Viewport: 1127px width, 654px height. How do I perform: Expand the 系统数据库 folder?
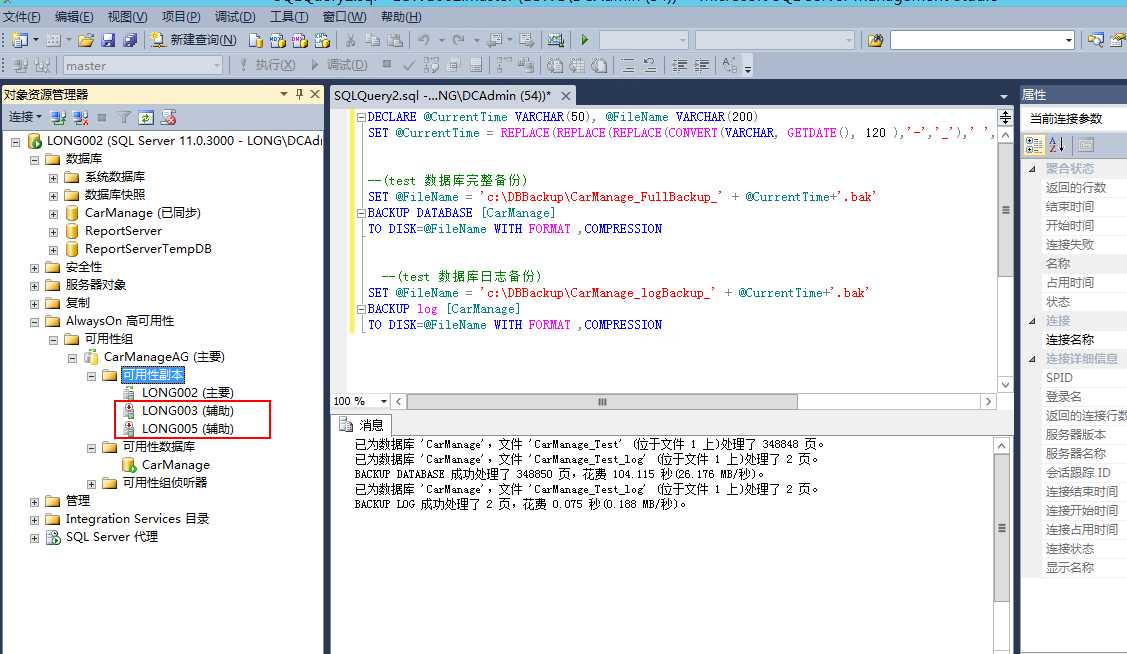53,178
